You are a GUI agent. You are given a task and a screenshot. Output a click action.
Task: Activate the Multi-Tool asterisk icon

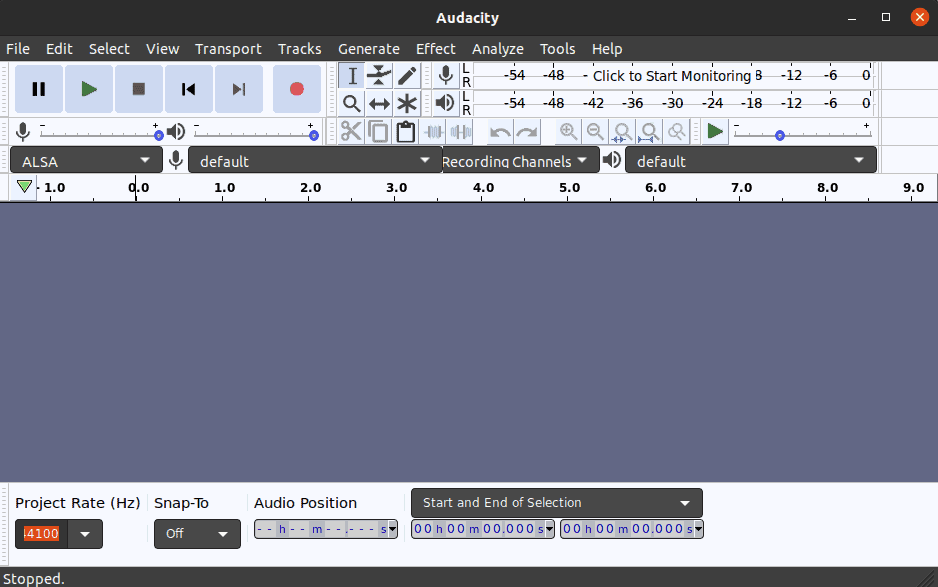pyautogui.click(x=407, y=103)
